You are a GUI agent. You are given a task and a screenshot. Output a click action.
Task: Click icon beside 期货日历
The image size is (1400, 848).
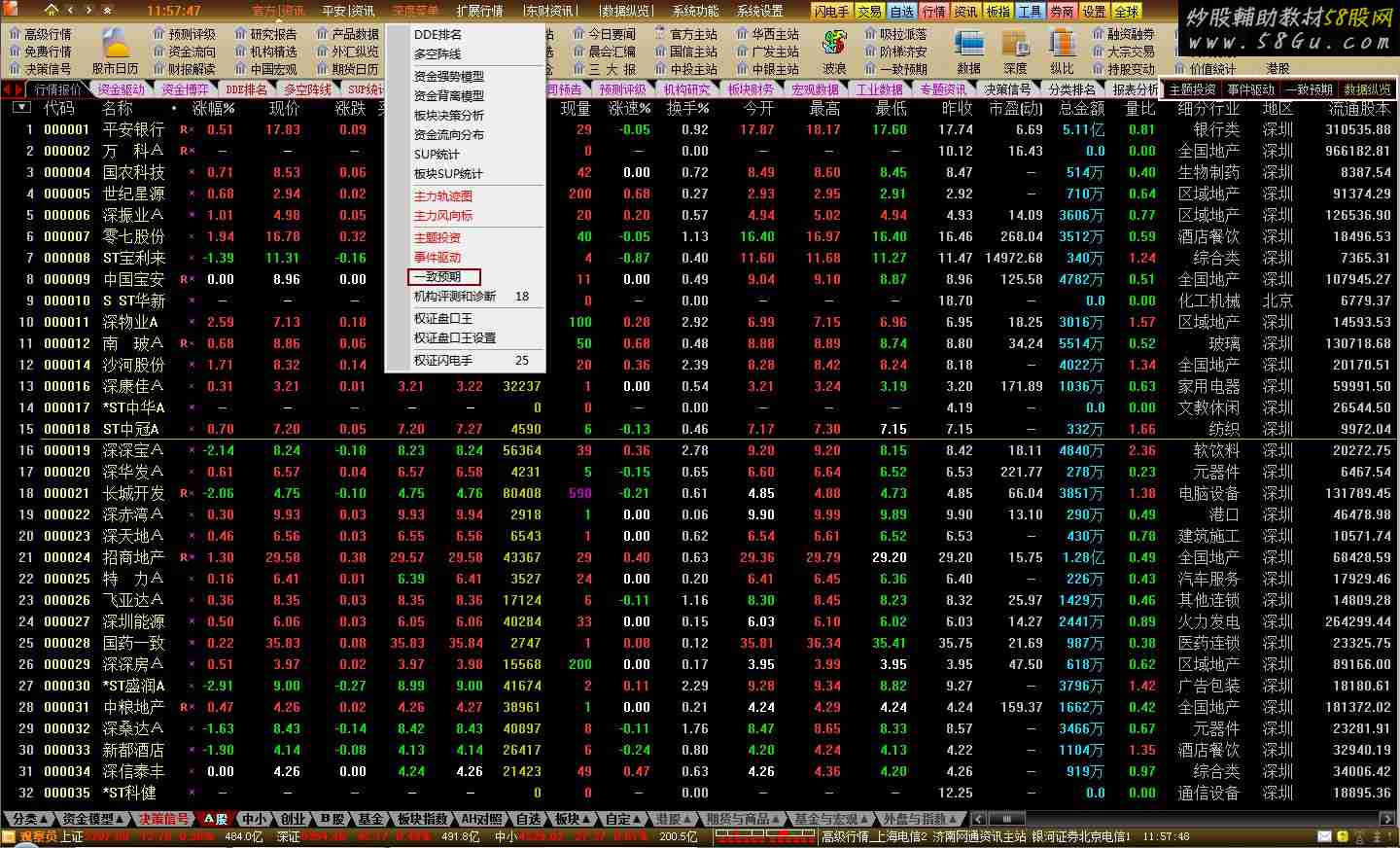click(322, 68)
